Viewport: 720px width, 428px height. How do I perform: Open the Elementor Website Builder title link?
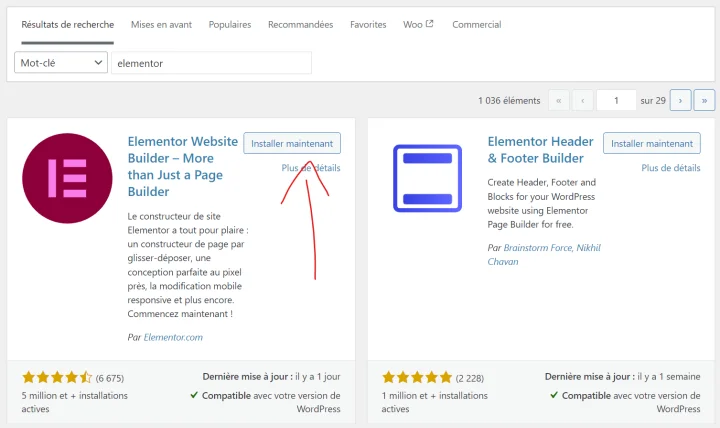tap(182, 166)
